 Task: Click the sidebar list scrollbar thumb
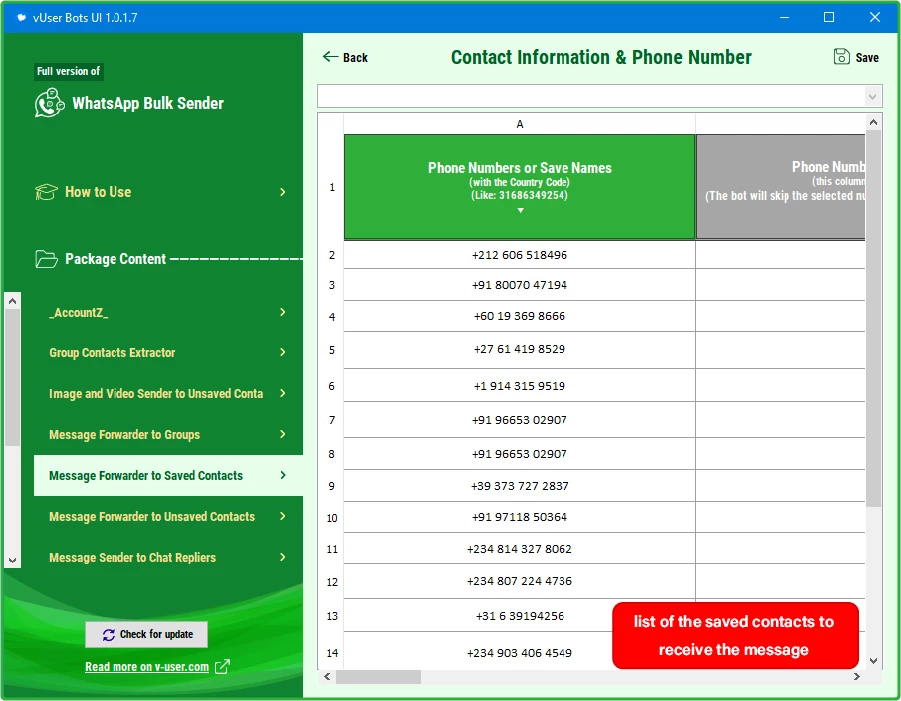click(13, 378)
